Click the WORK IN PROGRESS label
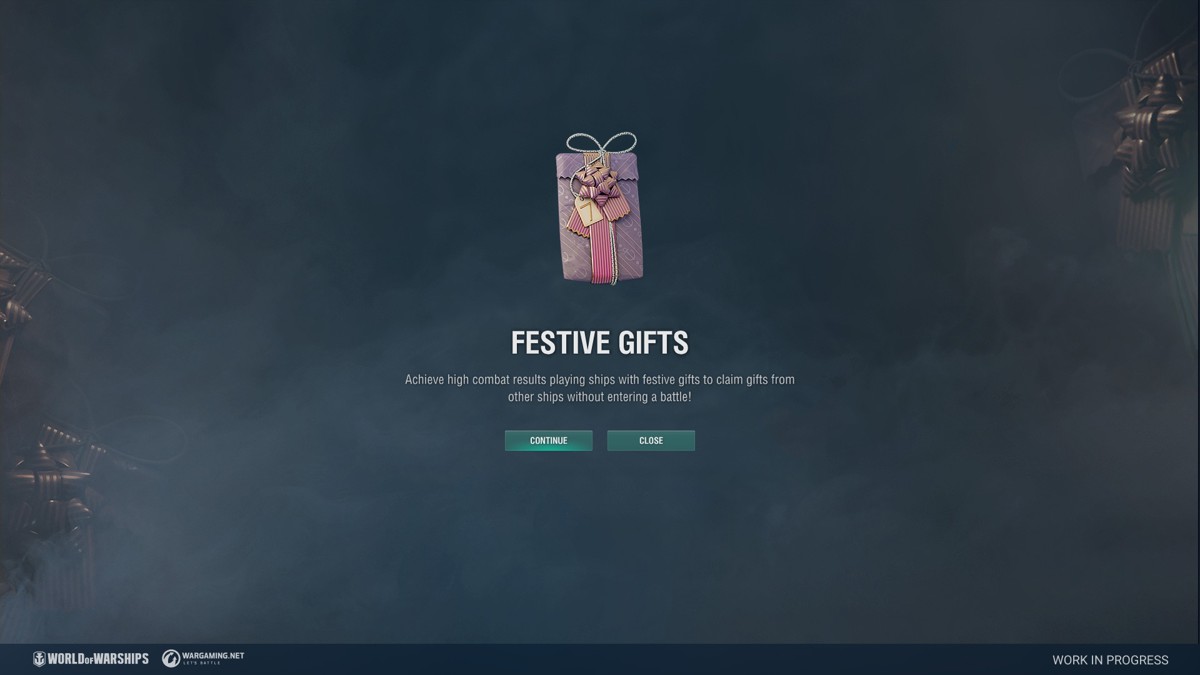This screenshot has height=675, width=1200. tap(1110, 660)
